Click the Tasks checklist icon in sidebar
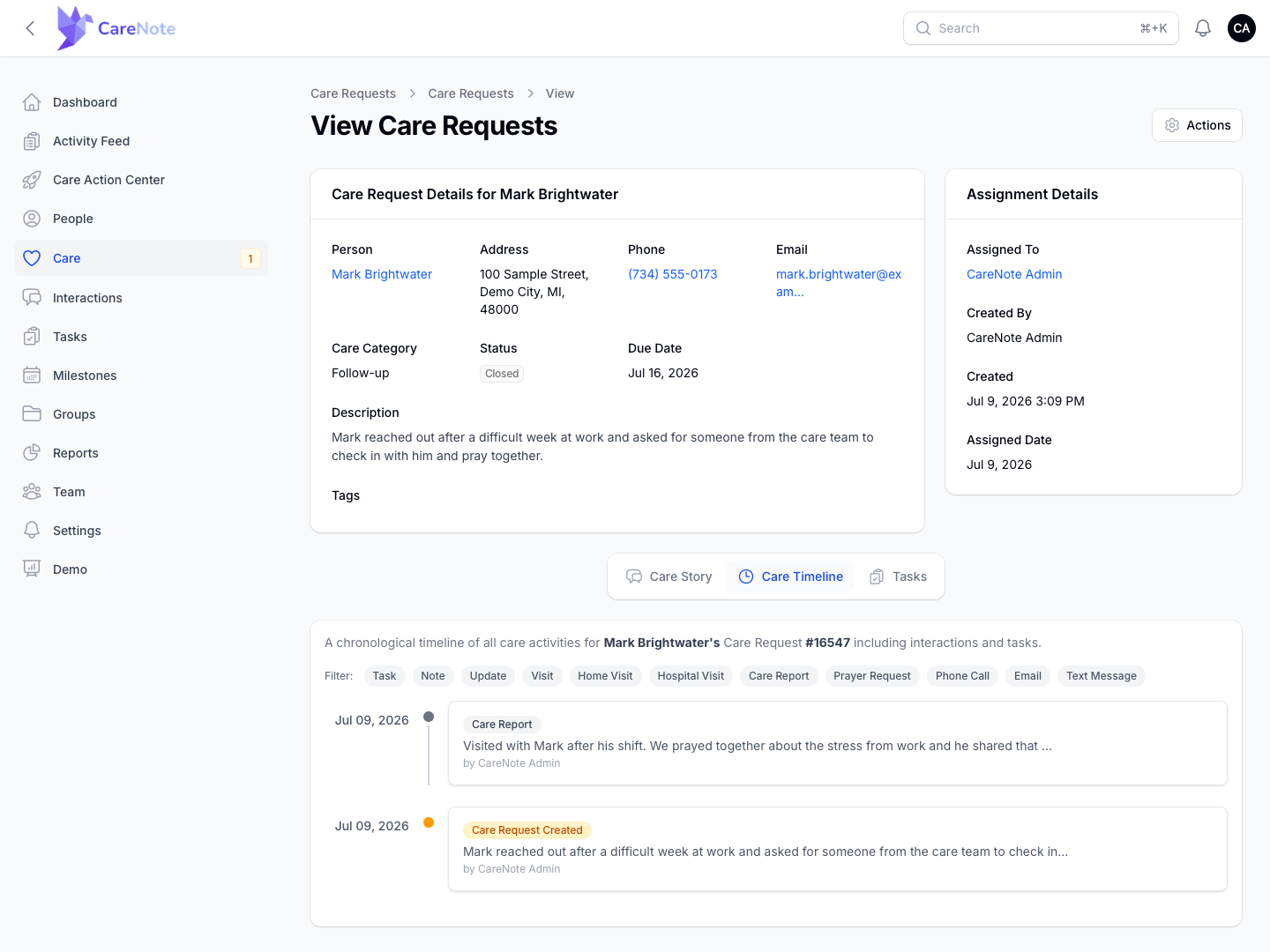The image size is (1270, 952). tap(32, 337)
